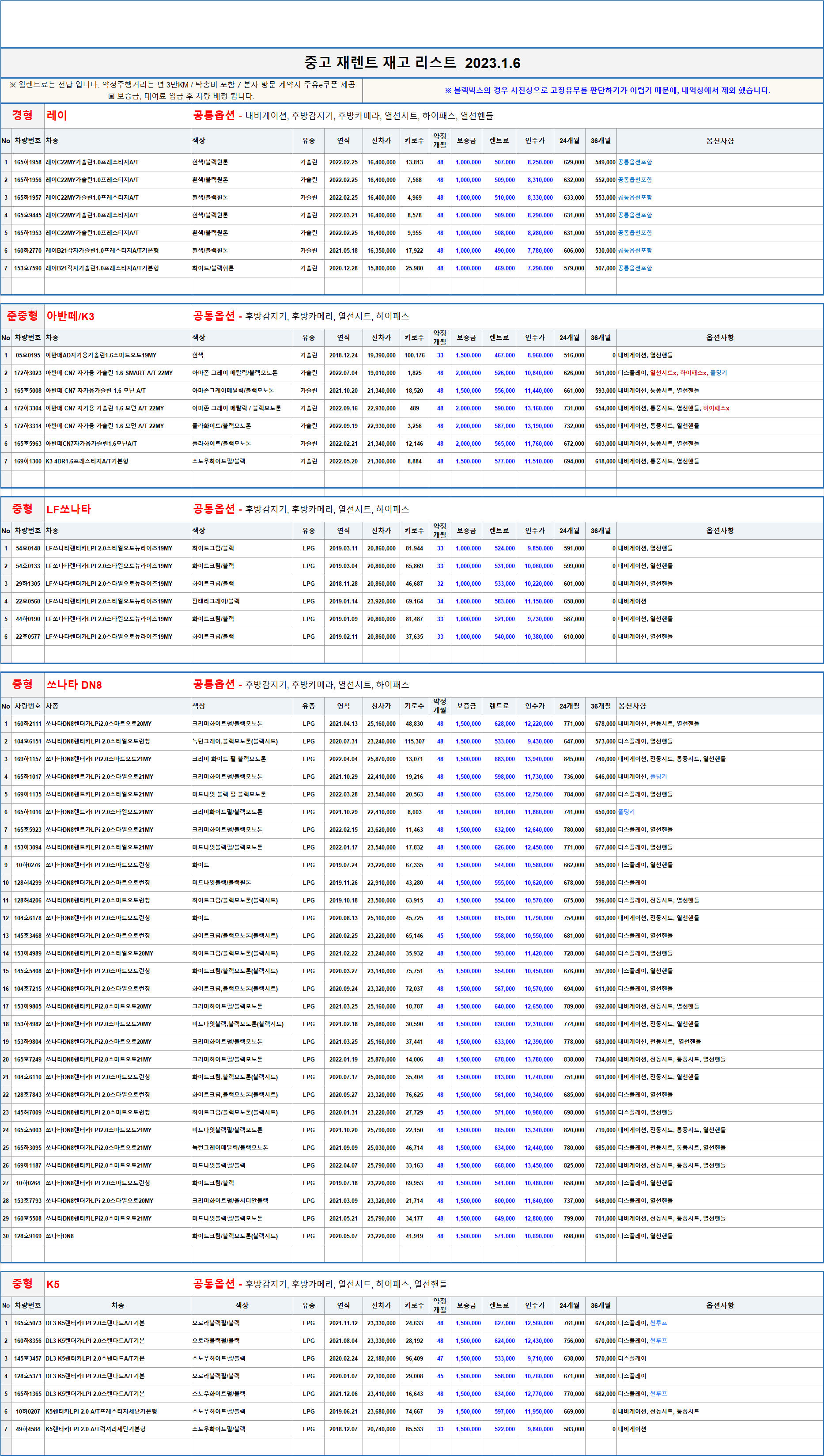This screenshot has height=1456, width=824.
Task: Click plate number 10하0207
Action: click(x=28, y=1412)
